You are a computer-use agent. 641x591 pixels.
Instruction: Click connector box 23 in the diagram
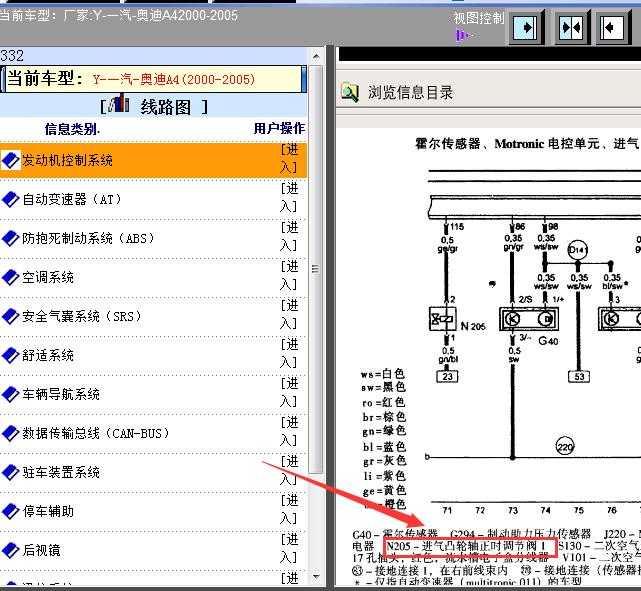(x=447, y=376)
